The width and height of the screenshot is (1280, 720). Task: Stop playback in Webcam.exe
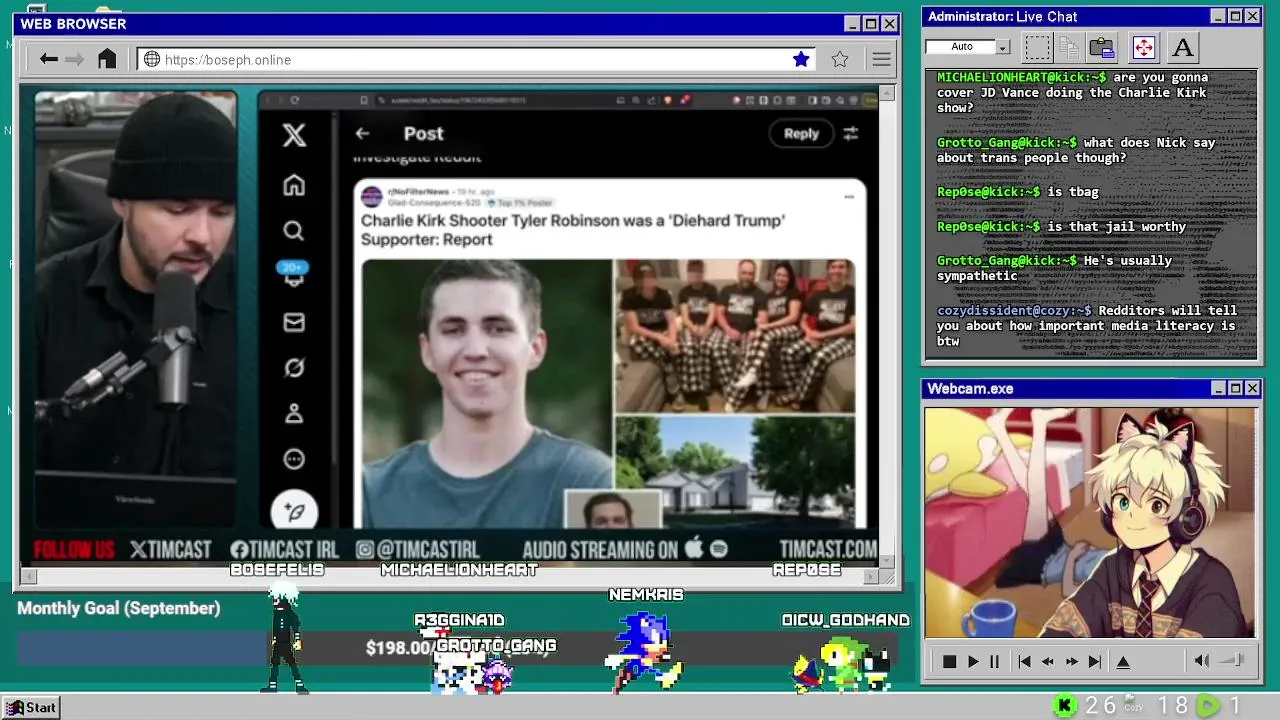pos(949,661)
